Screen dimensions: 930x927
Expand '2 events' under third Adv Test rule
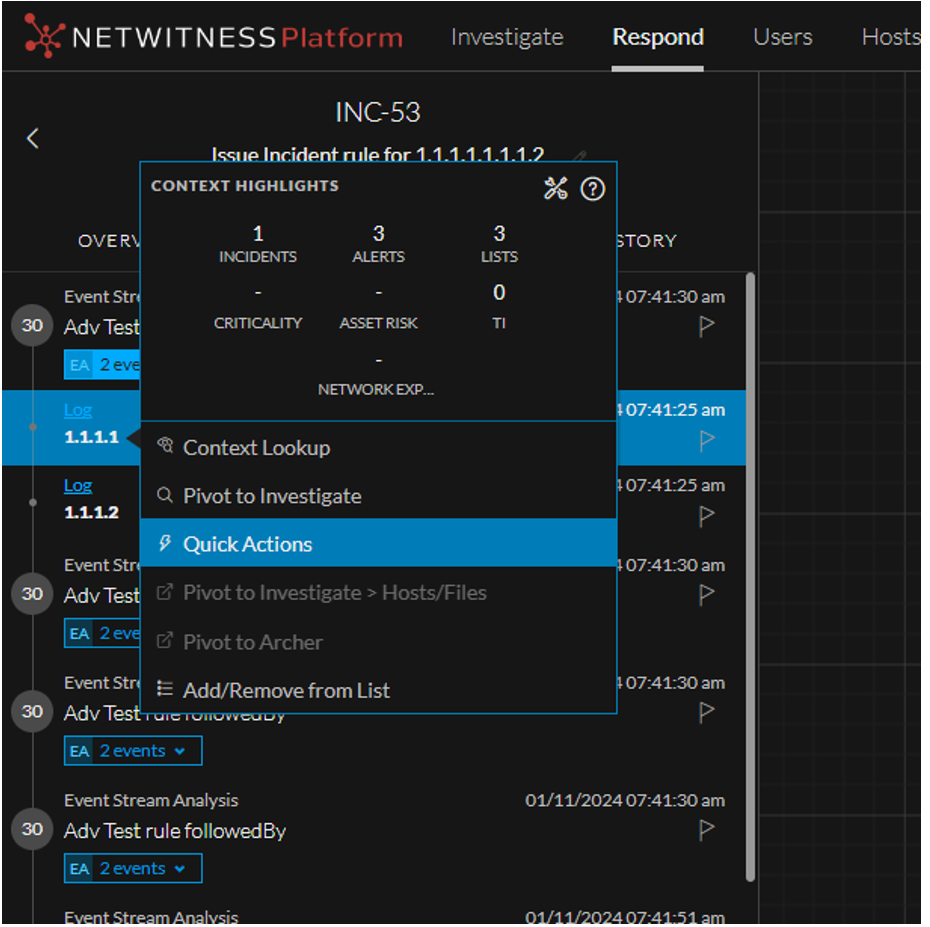[x=142, y=751]
